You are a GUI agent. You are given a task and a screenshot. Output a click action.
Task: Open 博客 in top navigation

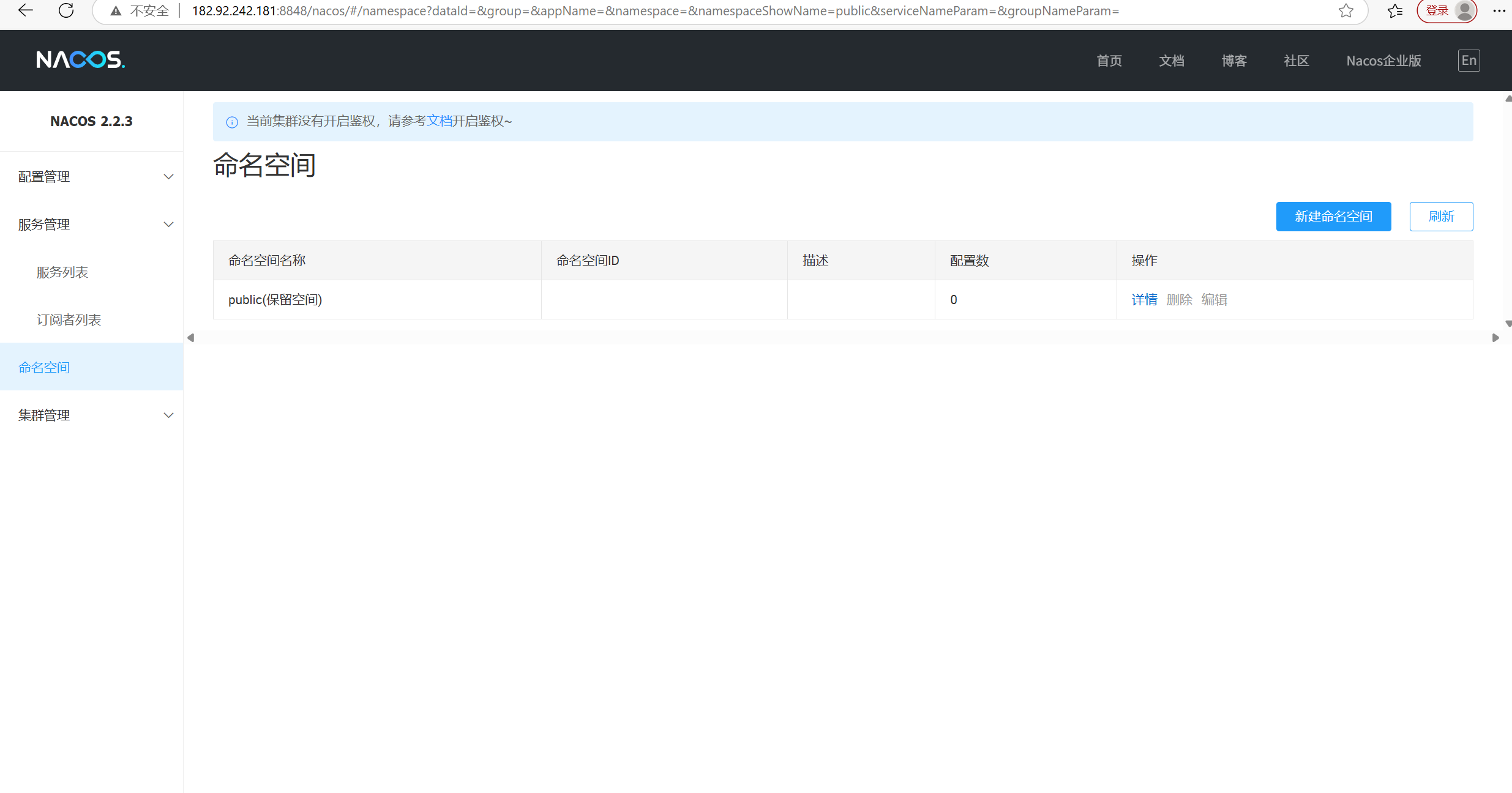[1234, 61]
